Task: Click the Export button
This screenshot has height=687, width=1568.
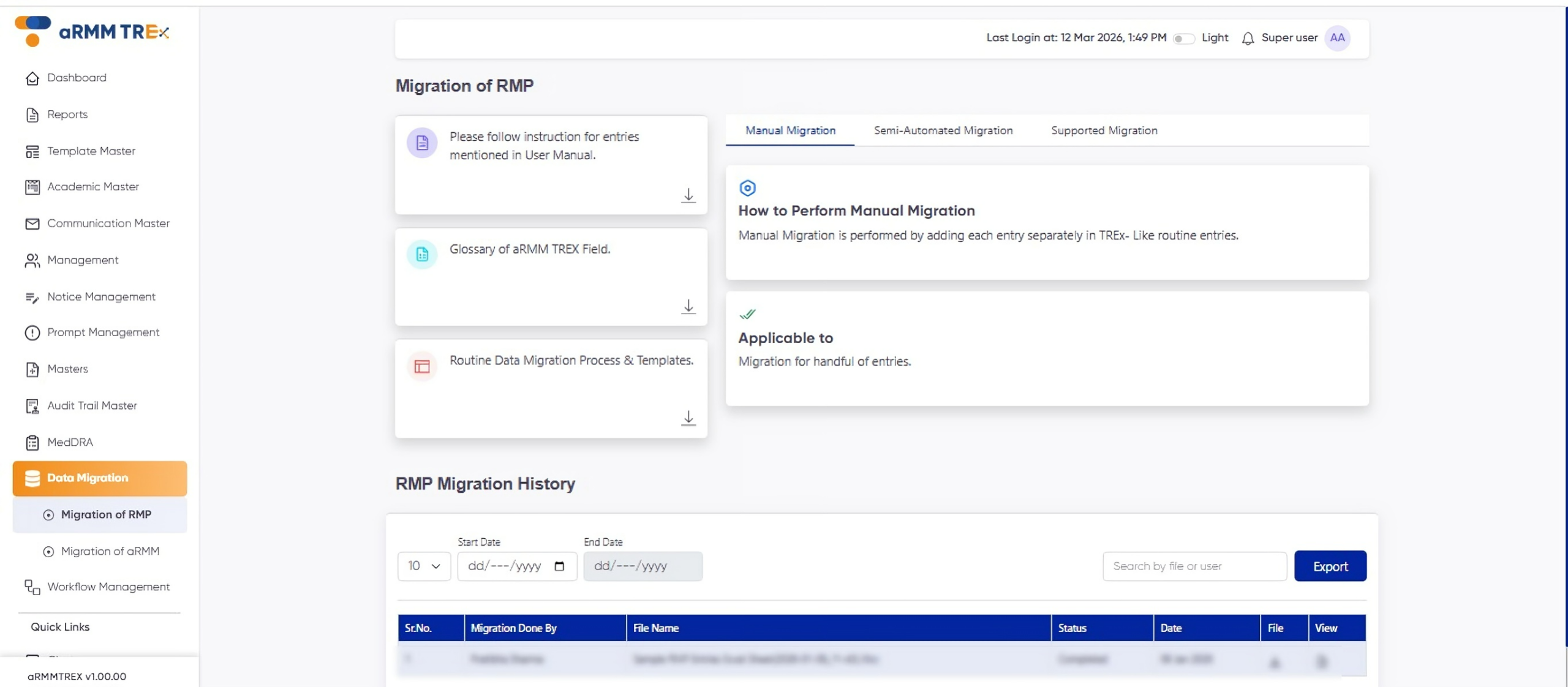Action: tap(1330, 566)
